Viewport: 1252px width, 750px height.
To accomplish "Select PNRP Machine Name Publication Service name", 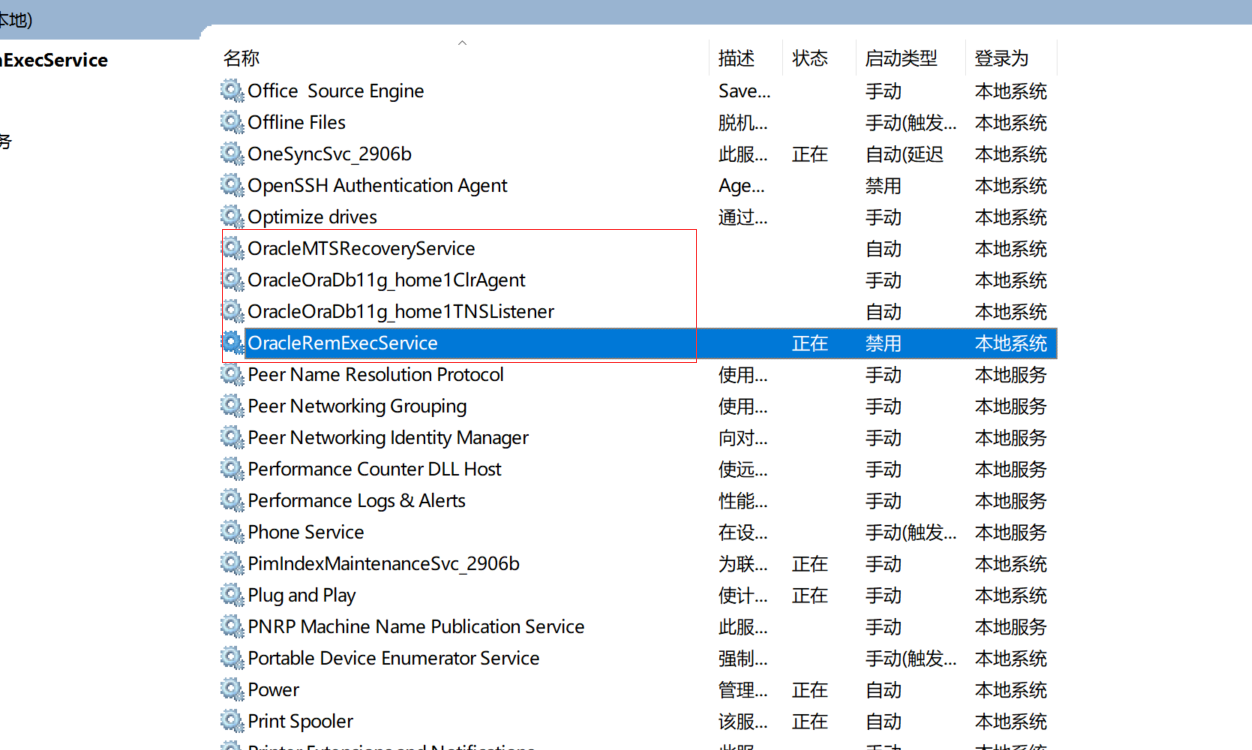I will pos(417,627).
